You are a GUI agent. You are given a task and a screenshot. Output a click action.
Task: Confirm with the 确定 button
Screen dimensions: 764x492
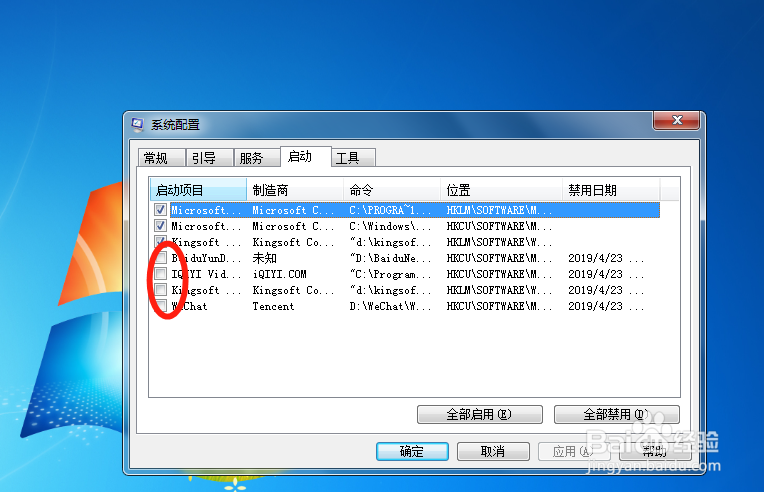pyautogui.click(x=412, y=452)
